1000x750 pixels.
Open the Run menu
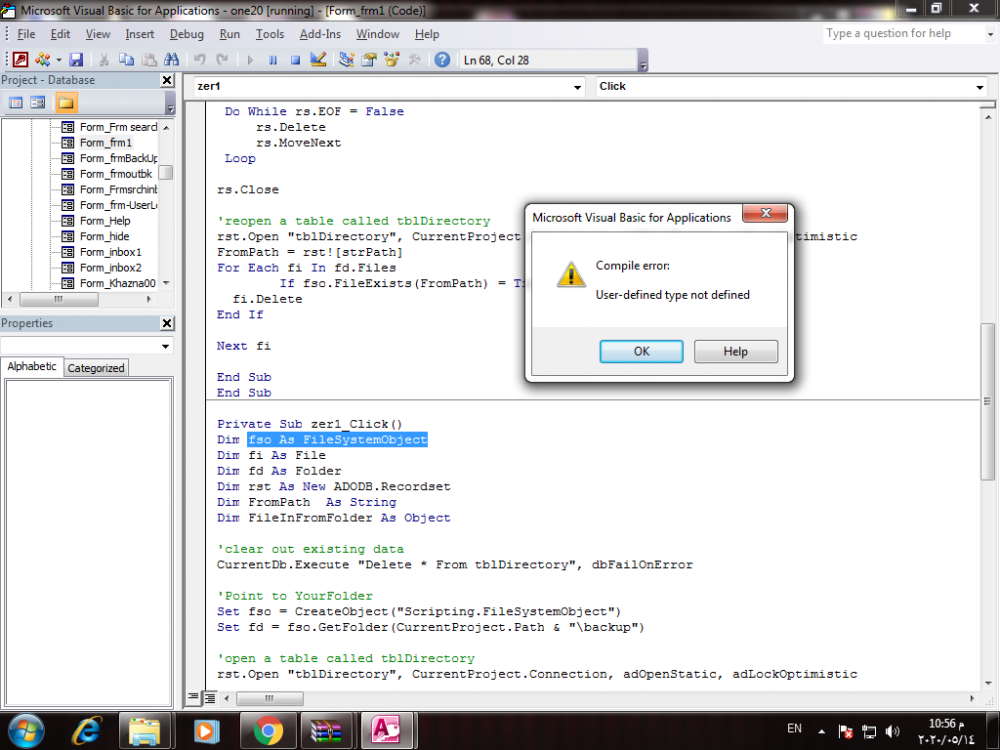[230, 34]
